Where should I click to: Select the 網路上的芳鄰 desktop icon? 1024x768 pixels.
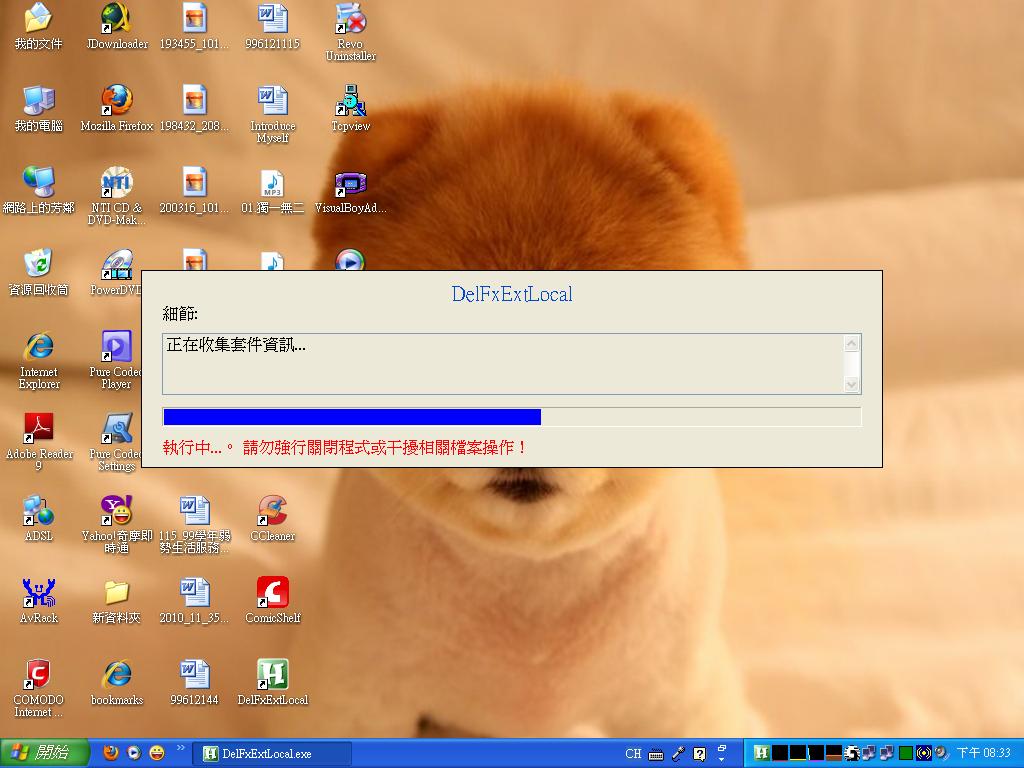[38, 191]
